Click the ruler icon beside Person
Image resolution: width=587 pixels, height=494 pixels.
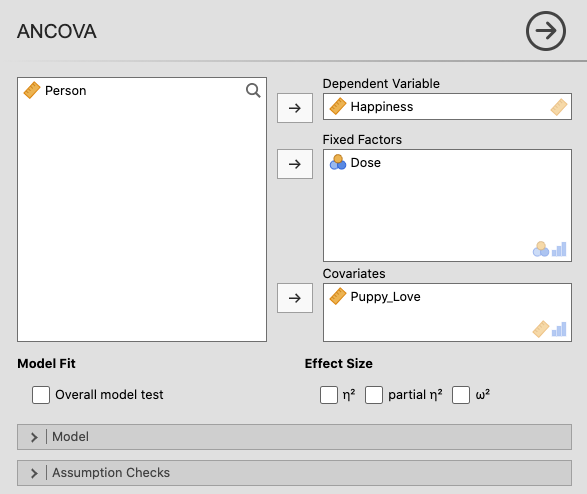pyautogui.click(x=32, y=91)
